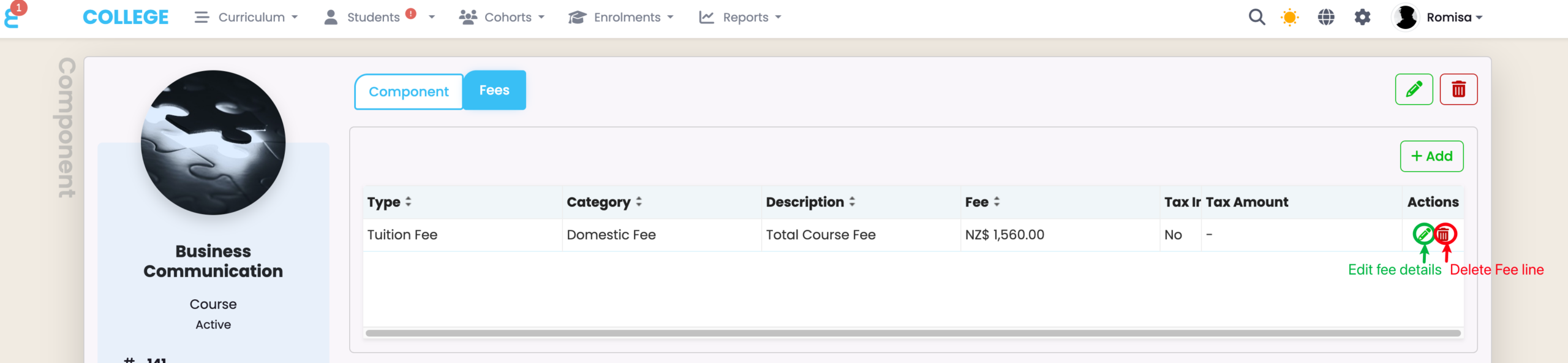Click the search magnifier icon
The image size is (1568, 363).
[x=1256, y=17]
